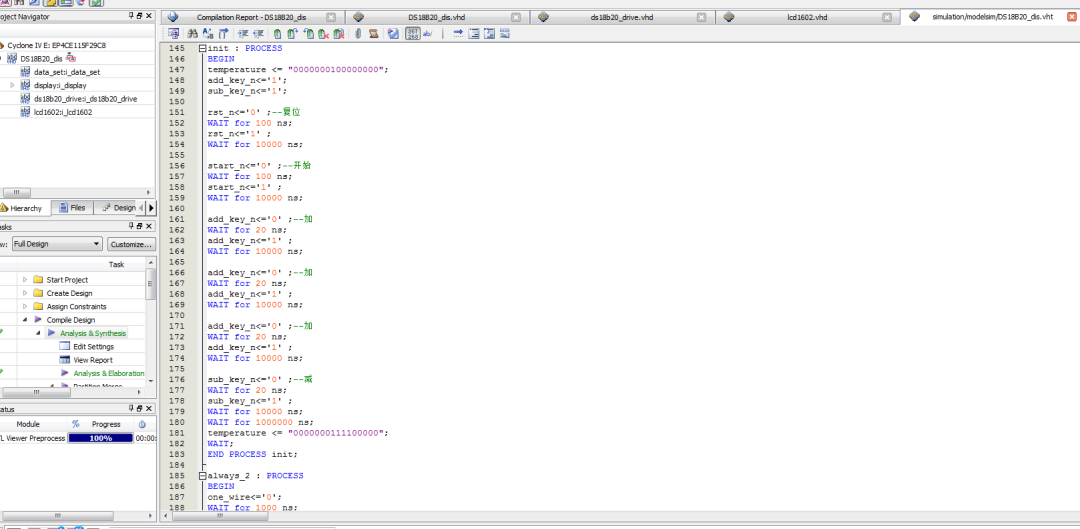The image size is (1080, 529).
Task: Expand the Start Project task folder
Action: point(25,280)
